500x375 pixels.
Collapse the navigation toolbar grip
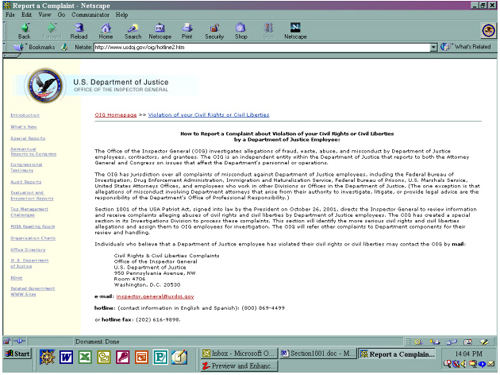[5, 31]
